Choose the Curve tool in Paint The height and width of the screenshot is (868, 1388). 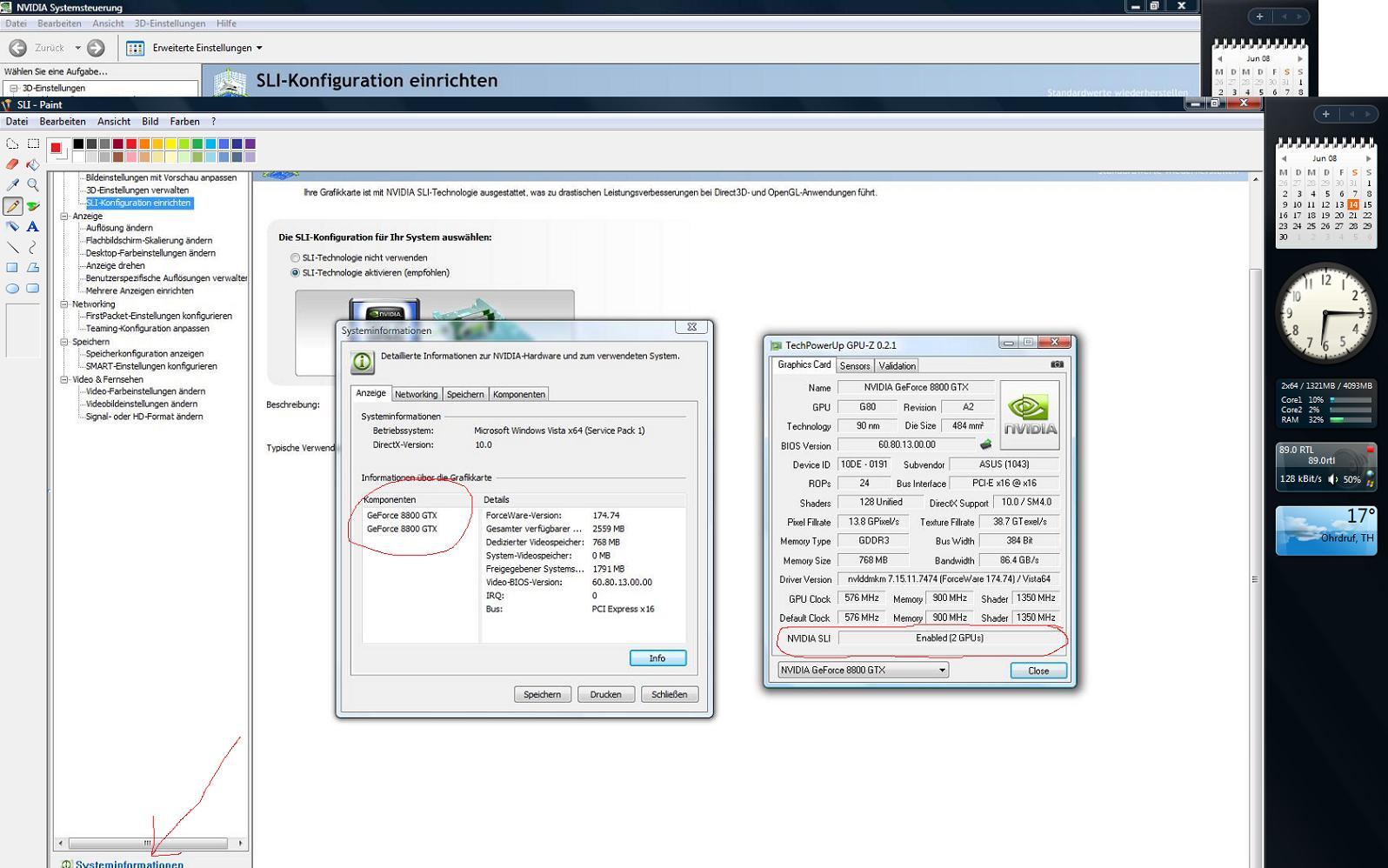click(33, 247)
